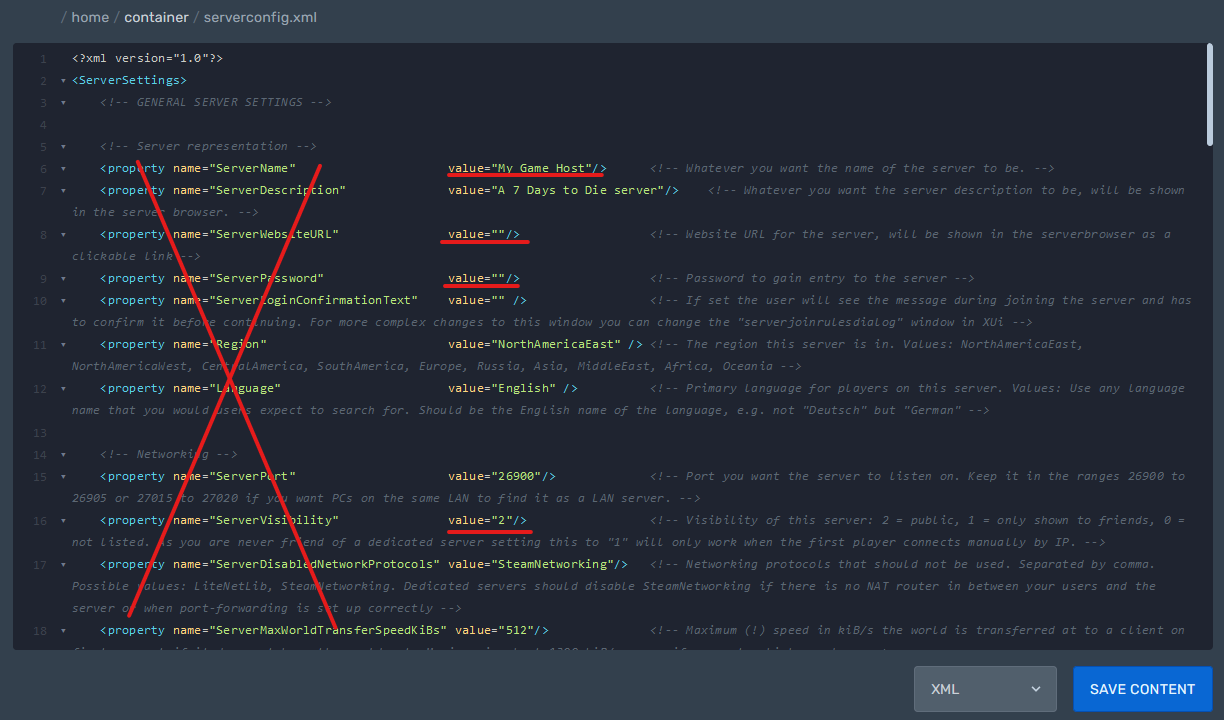1224x720 pixels.
Task: Click the ServerPort attribute text
Action: coord(252,476)
